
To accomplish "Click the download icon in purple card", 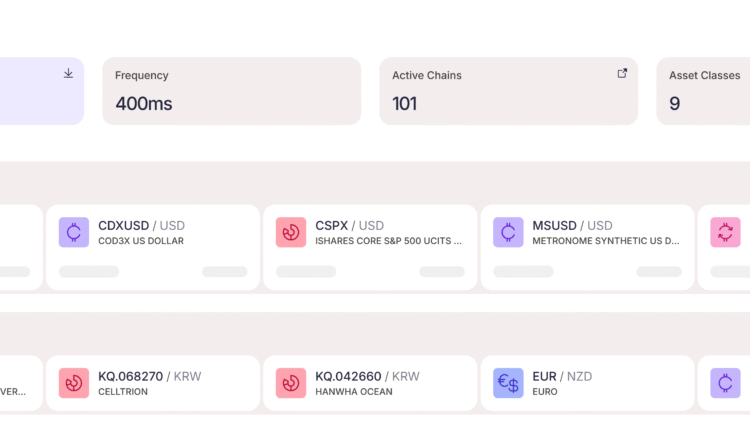I will click(68, 73).
